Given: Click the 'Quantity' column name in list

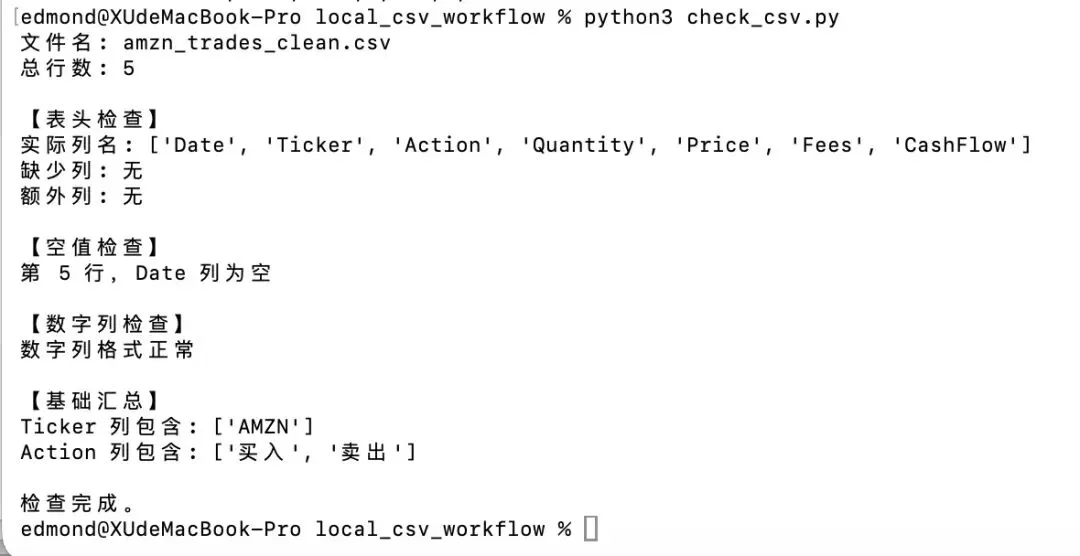Looking at the screenshot, I should coord(583,145).
